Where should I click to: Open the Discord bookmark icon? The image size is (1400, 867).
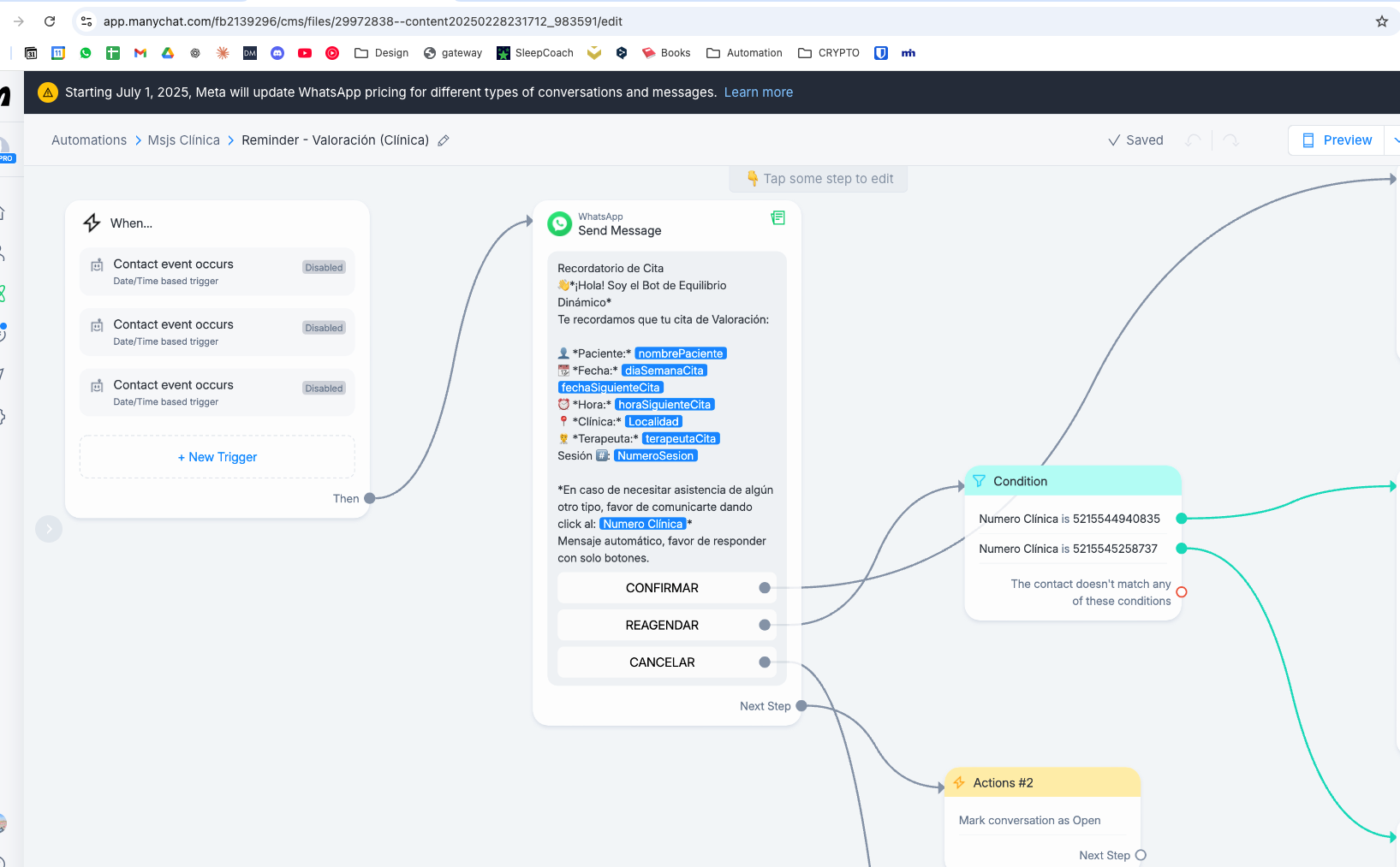[277, 53]
